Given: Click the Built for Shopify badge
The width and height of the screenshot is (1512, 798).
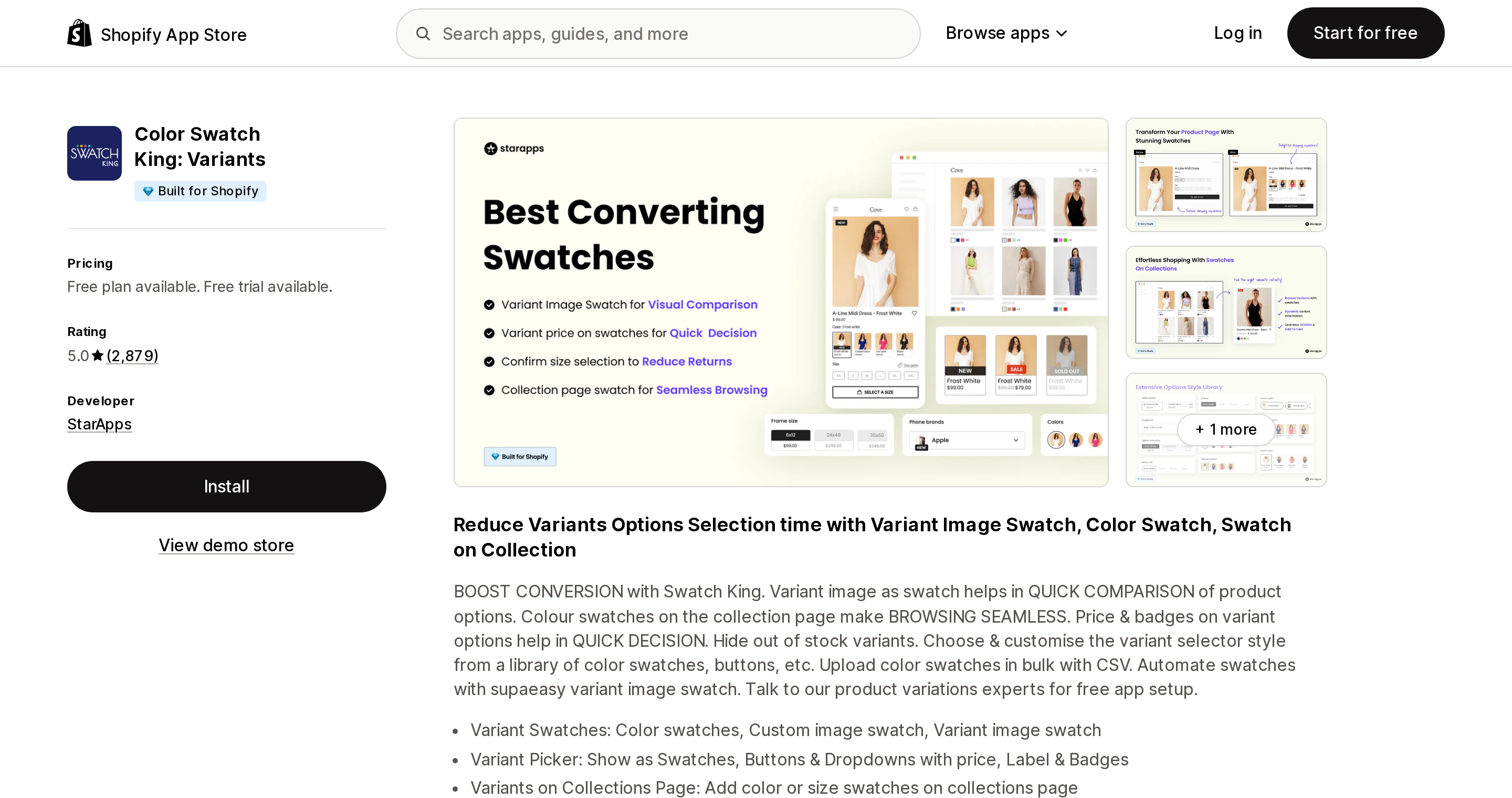Looking at the screenshot, I should 200,191.
